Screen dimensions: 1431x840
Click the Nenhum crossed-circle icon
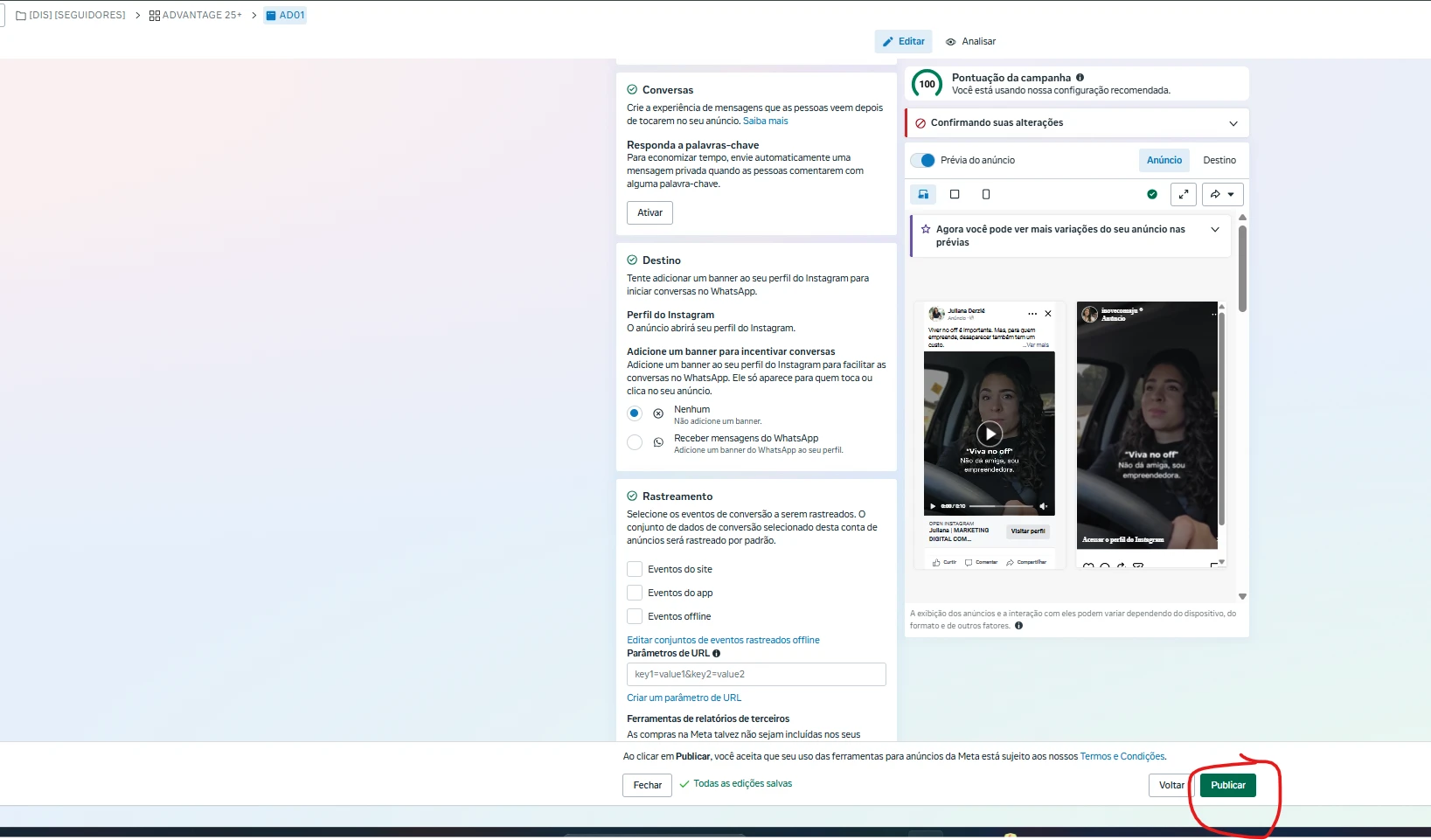pyautogui.click(x=658, y=413)
